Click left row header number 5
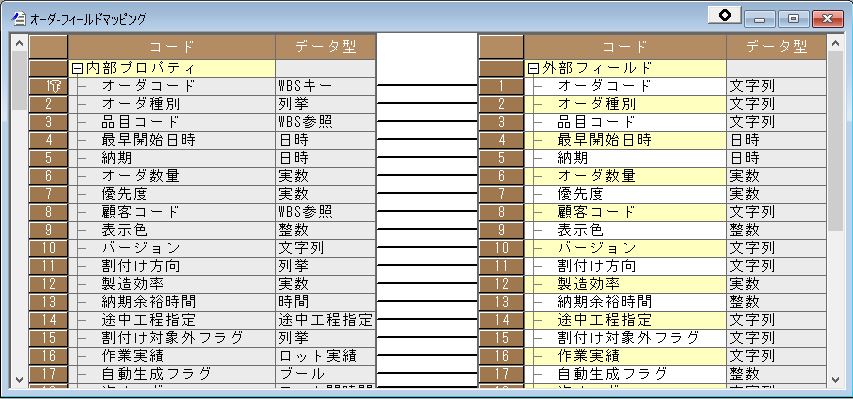 point(48,158)
